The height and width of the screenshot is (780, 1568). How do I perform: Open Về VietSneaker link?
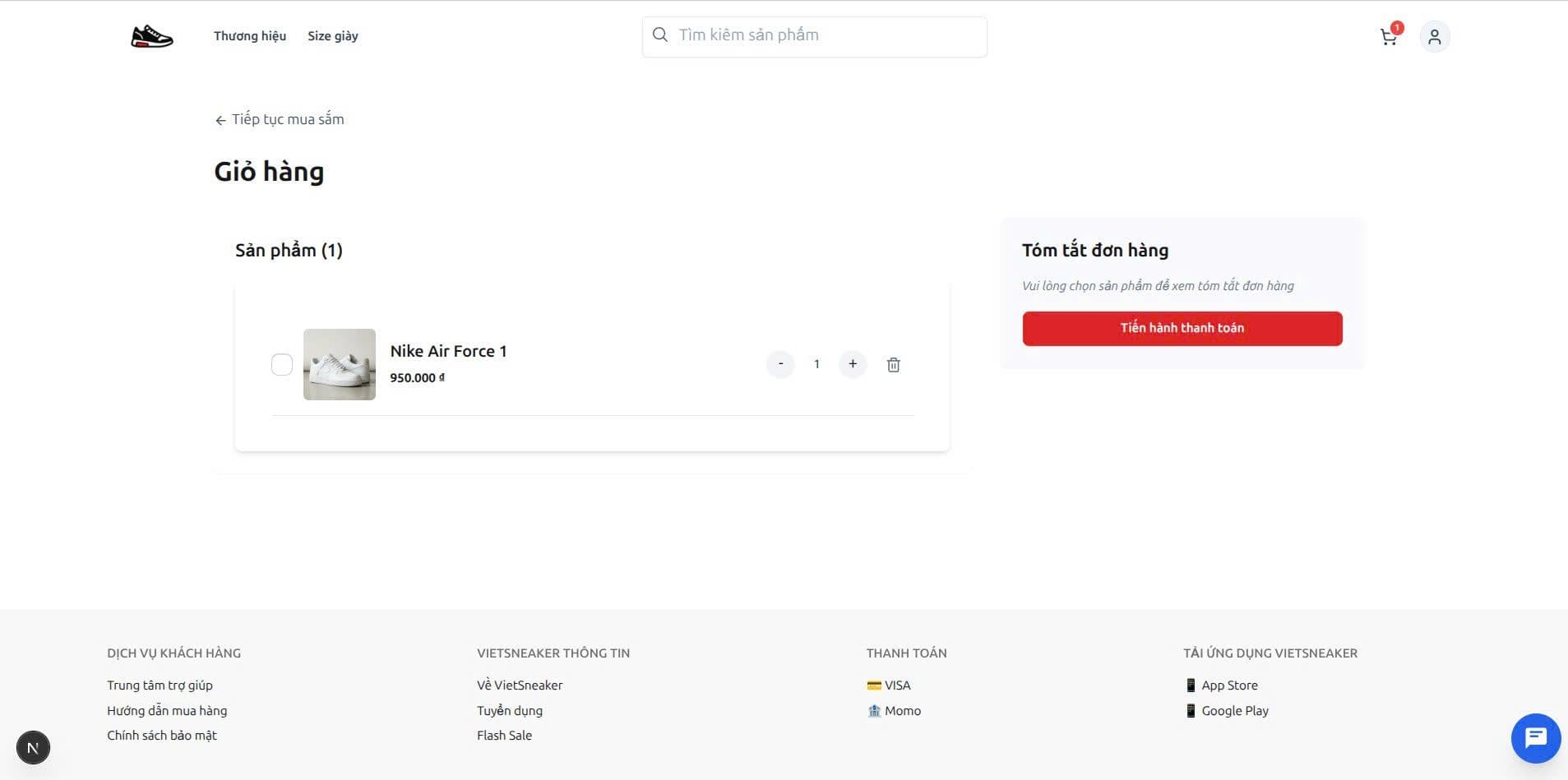tap(520, 685)
